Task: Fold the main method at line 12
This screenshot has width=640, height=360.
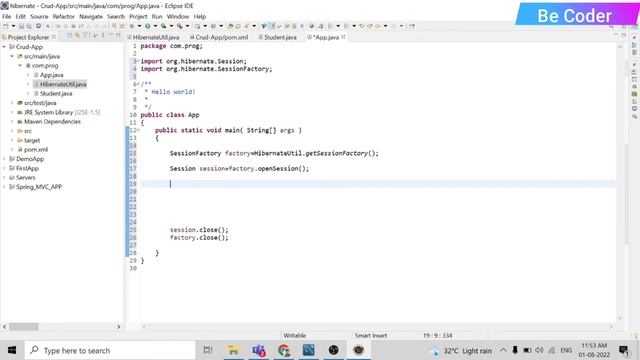Action: 138,130
